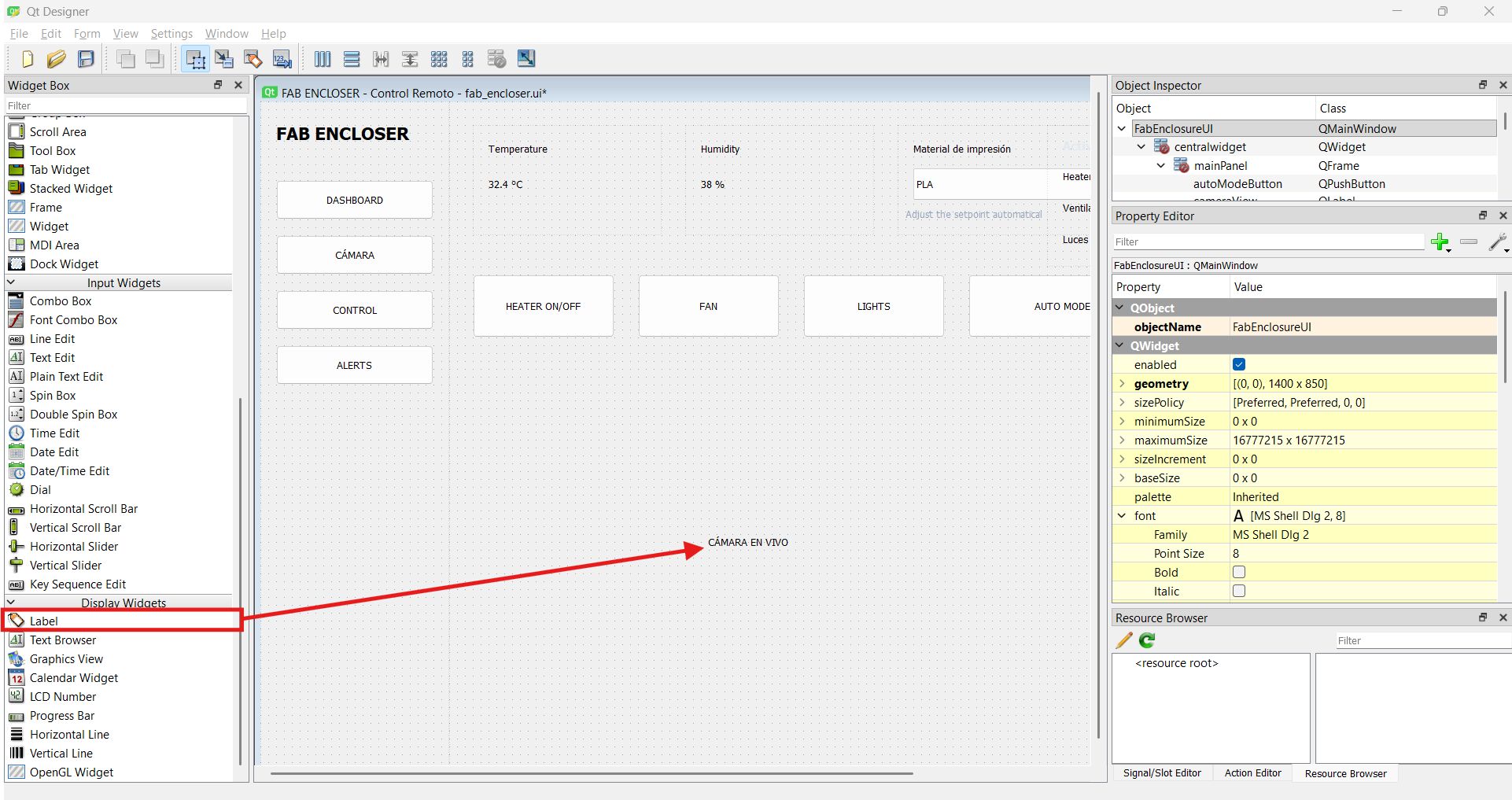Toggle the Bold font checkbox
Viewport: 1512px width, 800px height.
click(1239, 572)
